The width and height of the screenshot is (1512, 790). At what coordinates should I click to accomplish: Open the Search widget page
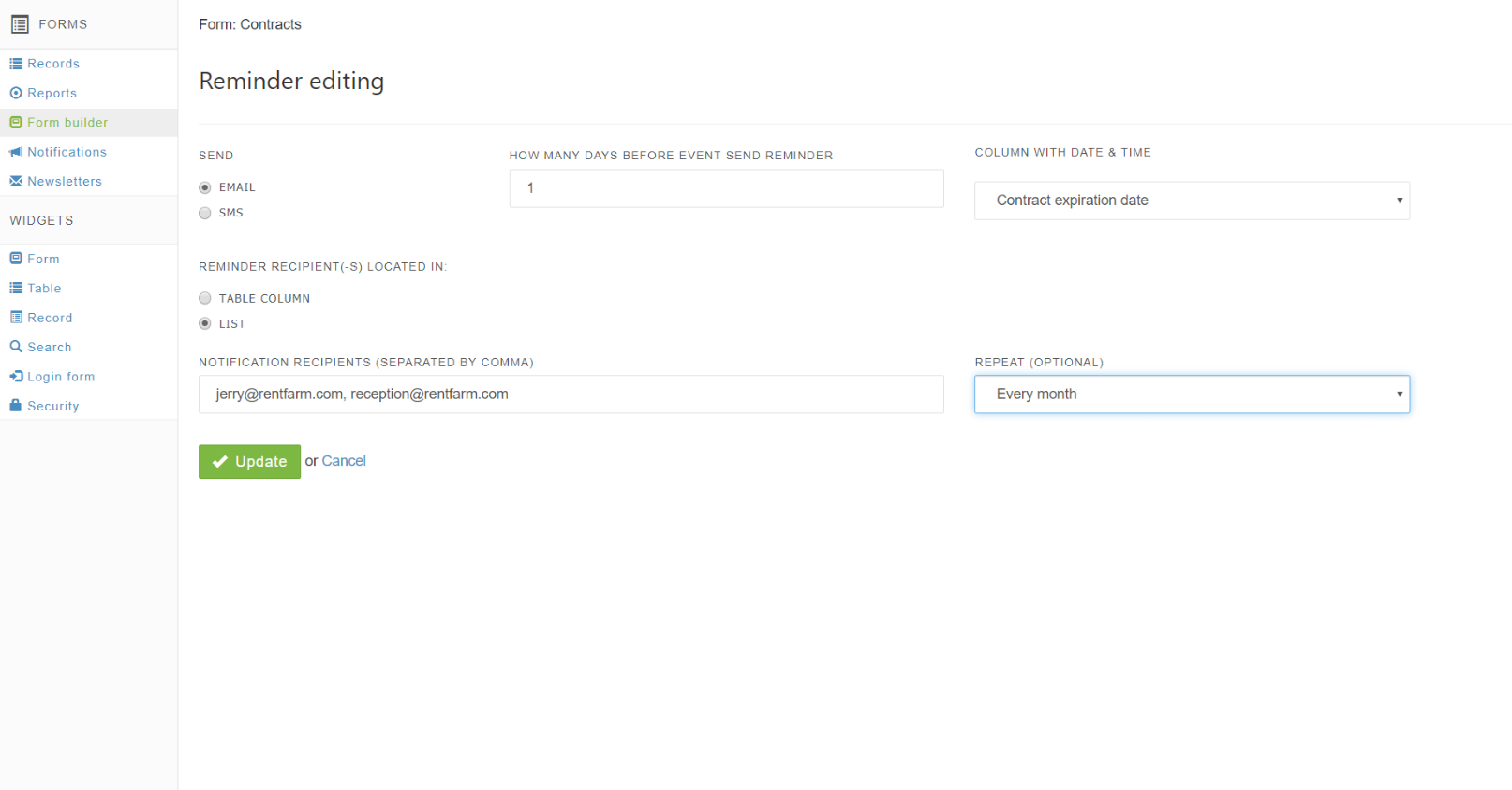[x=50, y=347]
